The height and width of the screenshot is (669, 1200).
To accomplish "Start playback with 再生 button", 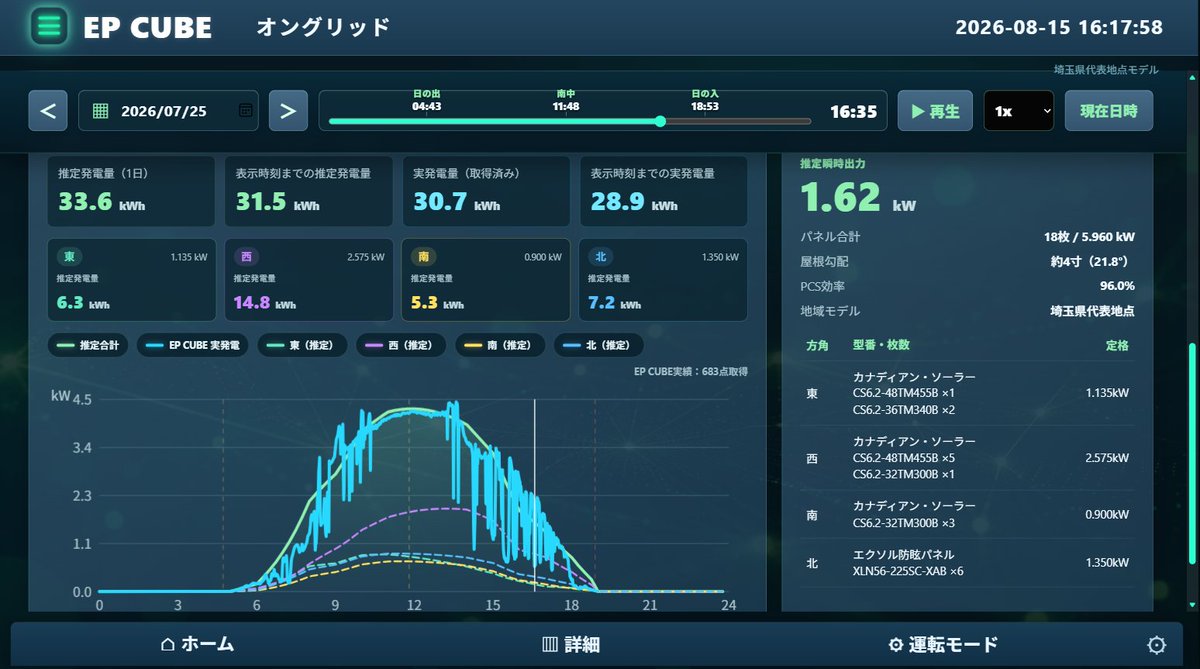I will coord(935,111).
